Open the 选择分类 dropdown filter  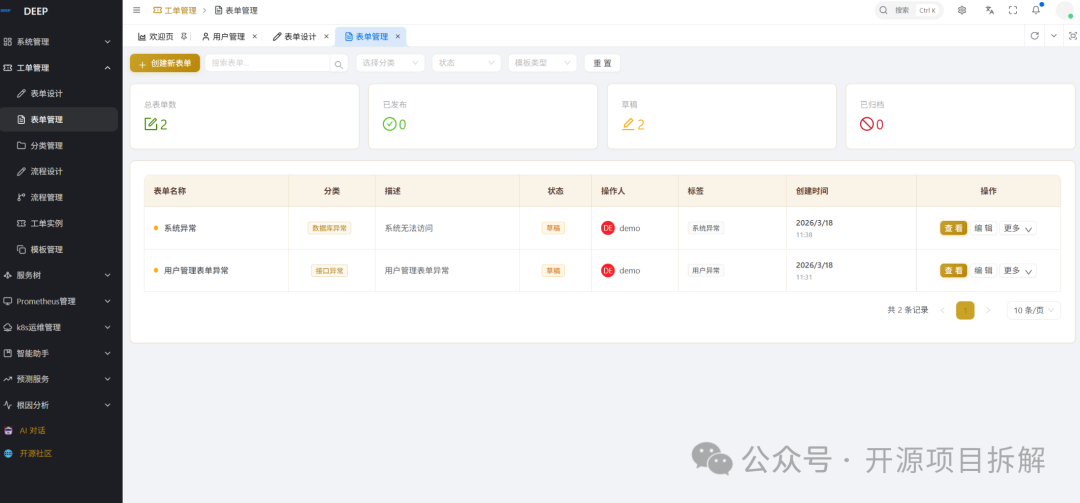click(x=390, y=63)
